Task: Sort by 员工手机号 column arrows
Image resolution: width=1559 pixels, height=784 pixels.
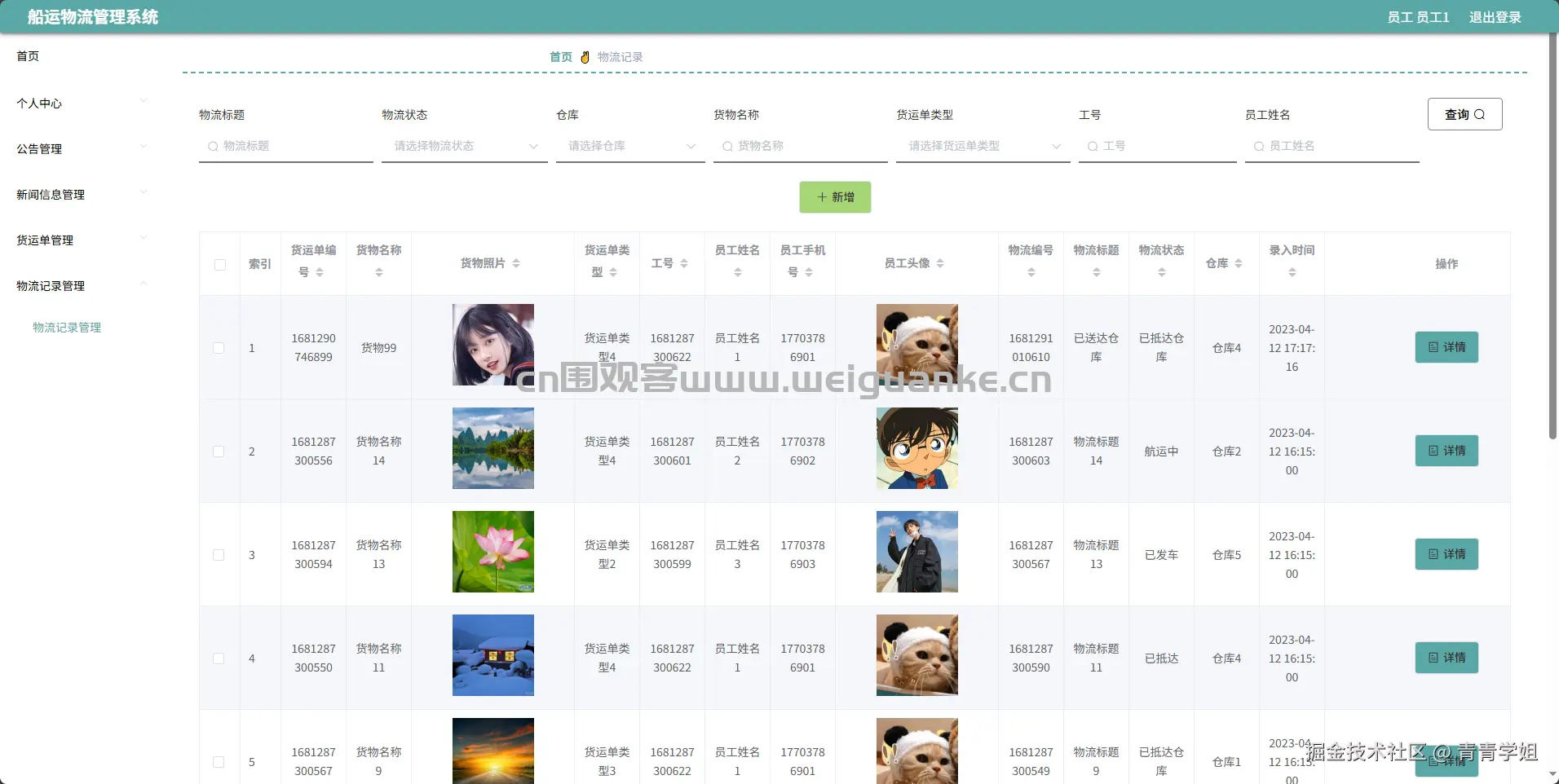Action: (x=809, y=272)
